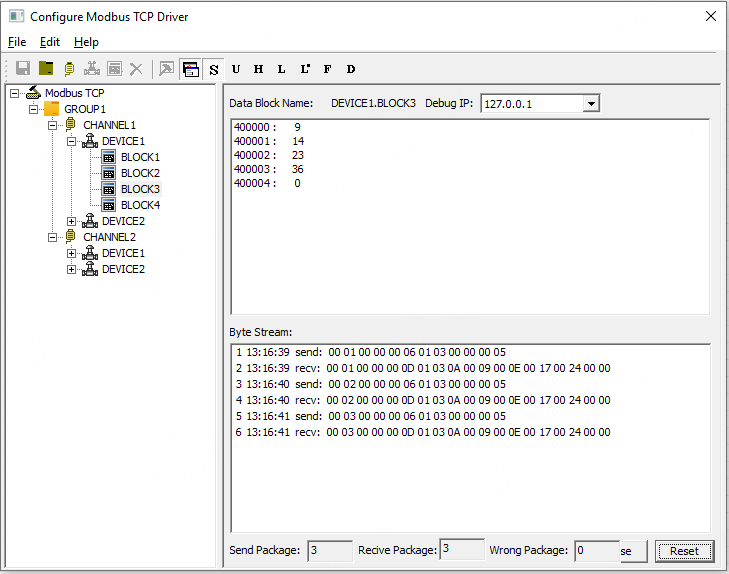729x574 pixels.
Task: Switch display format to U (unsigned)
Action: 236,69
